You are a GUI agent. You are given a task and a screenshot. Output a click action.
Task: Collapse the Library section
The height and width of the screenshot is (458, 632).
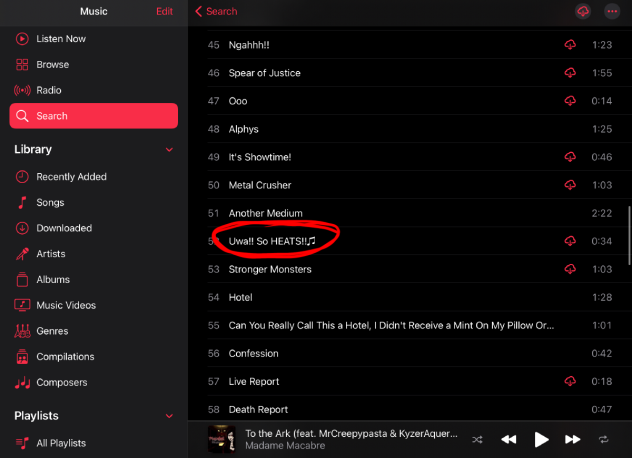coord(169,150)
